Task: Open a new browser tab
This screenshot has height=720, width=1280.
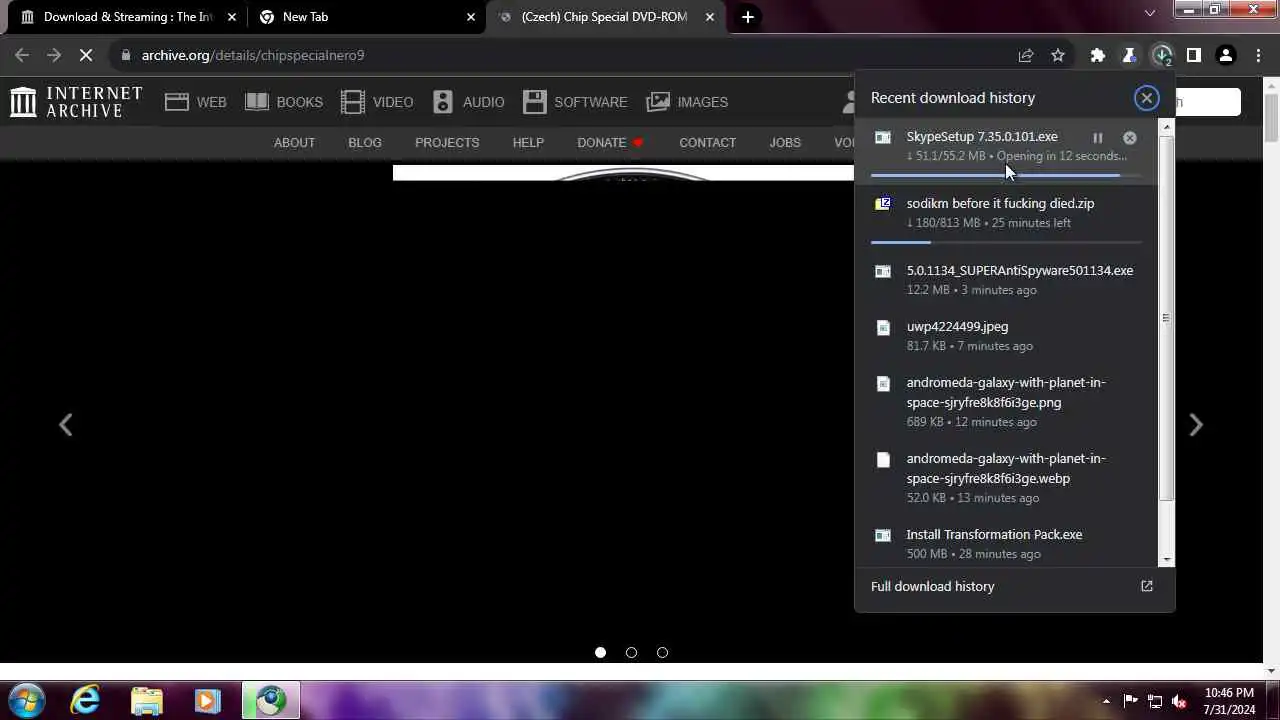Action: (x=747, y=17)
